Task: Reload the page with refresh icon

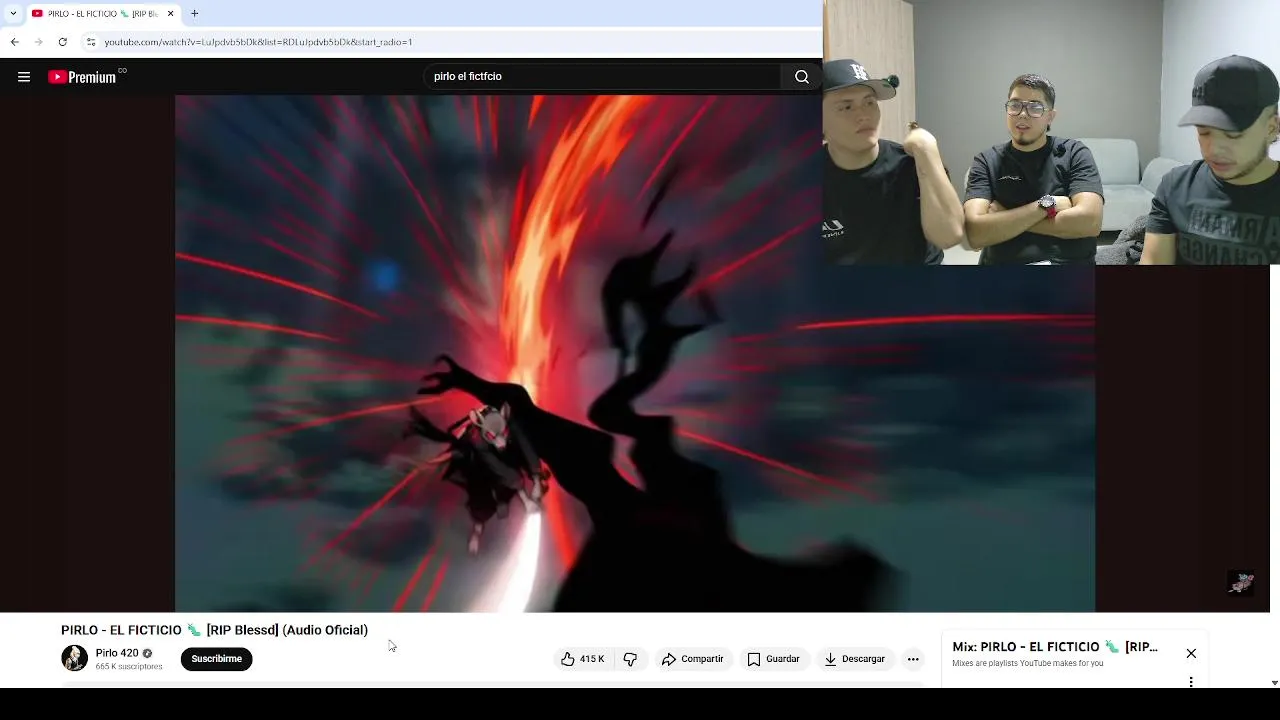Action: (62, 42)
